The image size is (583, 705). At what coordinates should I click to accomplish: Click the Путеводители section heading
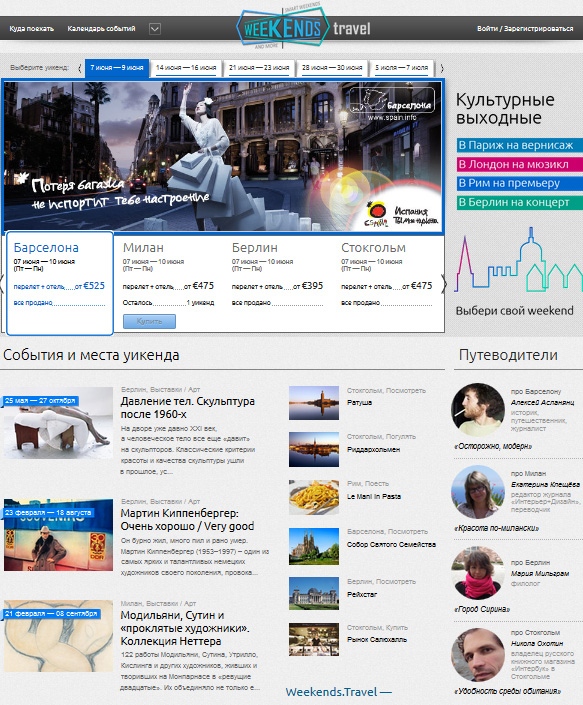(x=508, y=355)
